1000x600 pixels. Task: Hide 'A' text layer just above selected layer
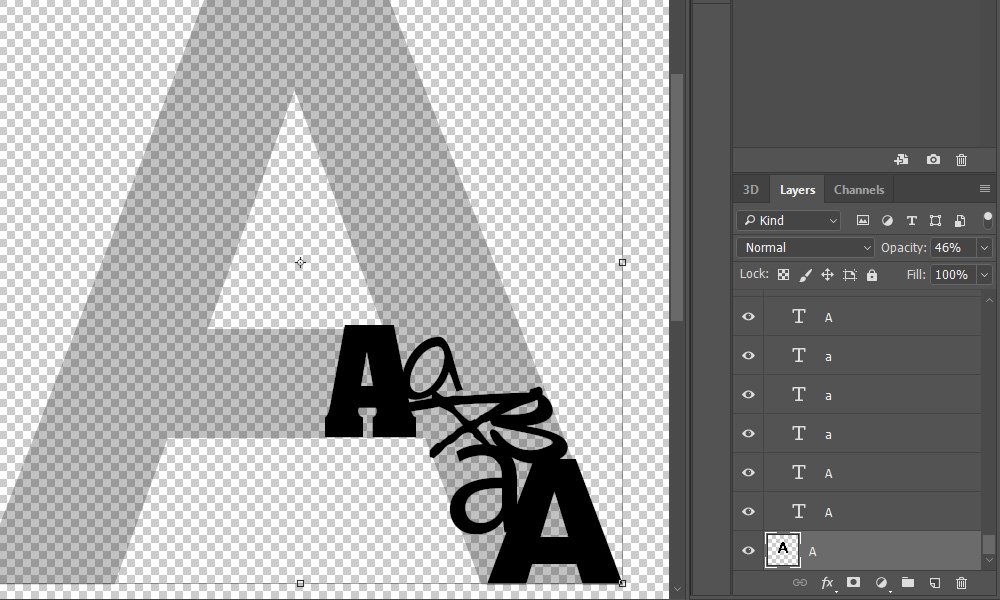[x=749, y=511]
